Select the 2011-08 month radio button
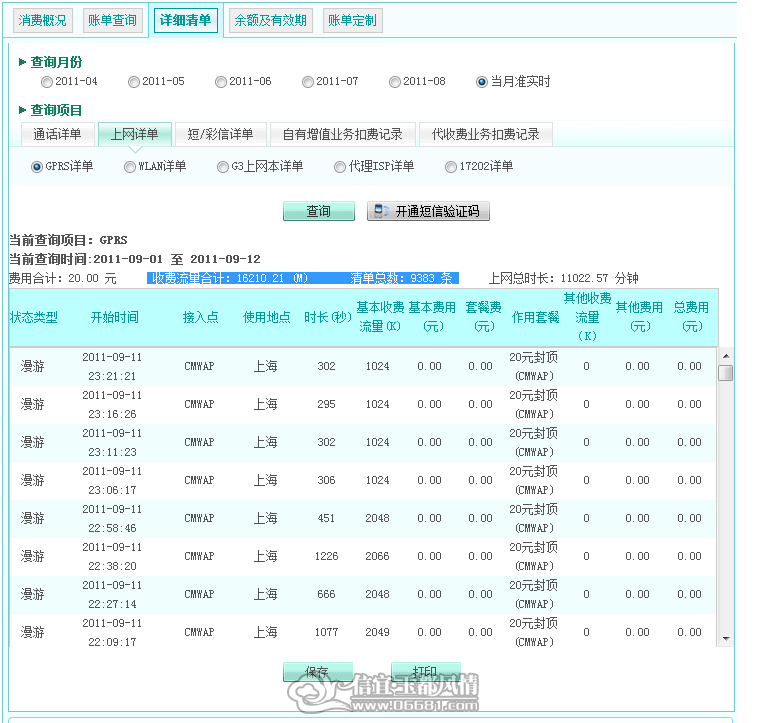This screenshot has height=723, width=768. [394, 82]
